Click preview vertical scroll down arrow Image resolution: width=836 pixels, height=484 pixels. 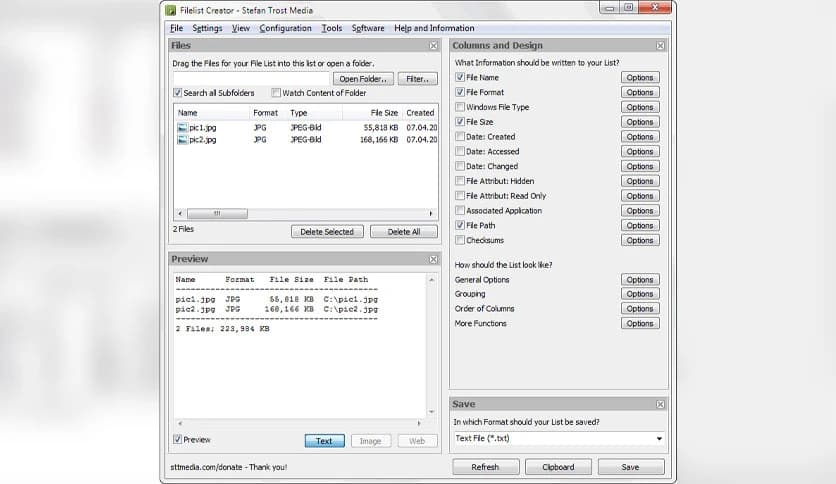(x=432, y=412)
